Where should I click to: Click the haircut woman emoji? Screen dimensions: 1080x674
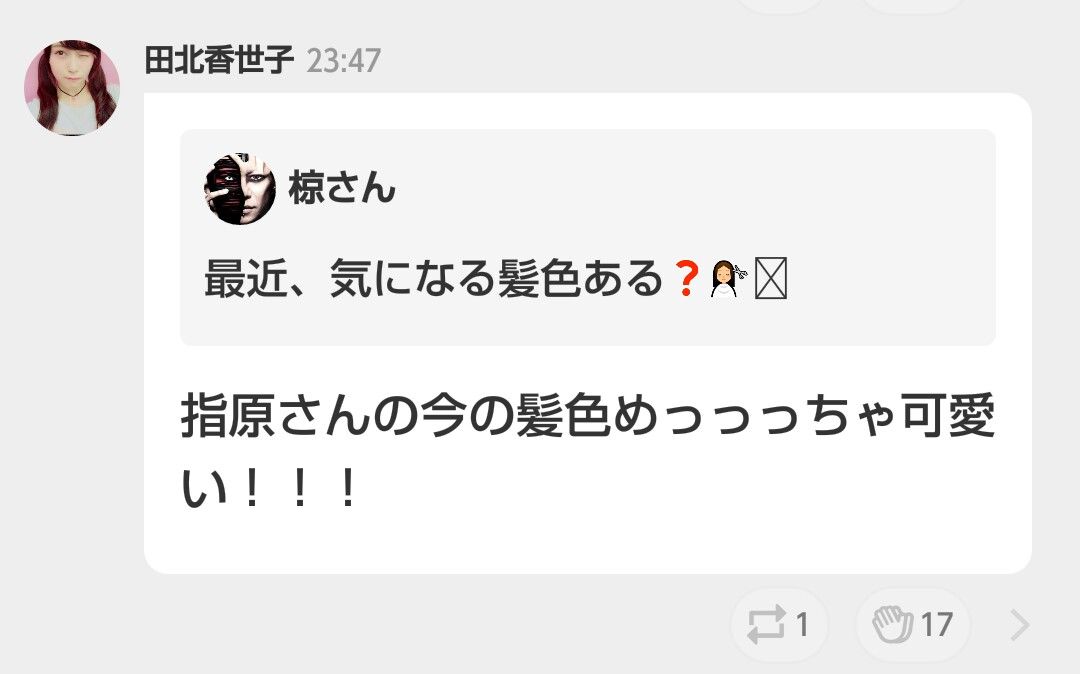pos(729,278)
